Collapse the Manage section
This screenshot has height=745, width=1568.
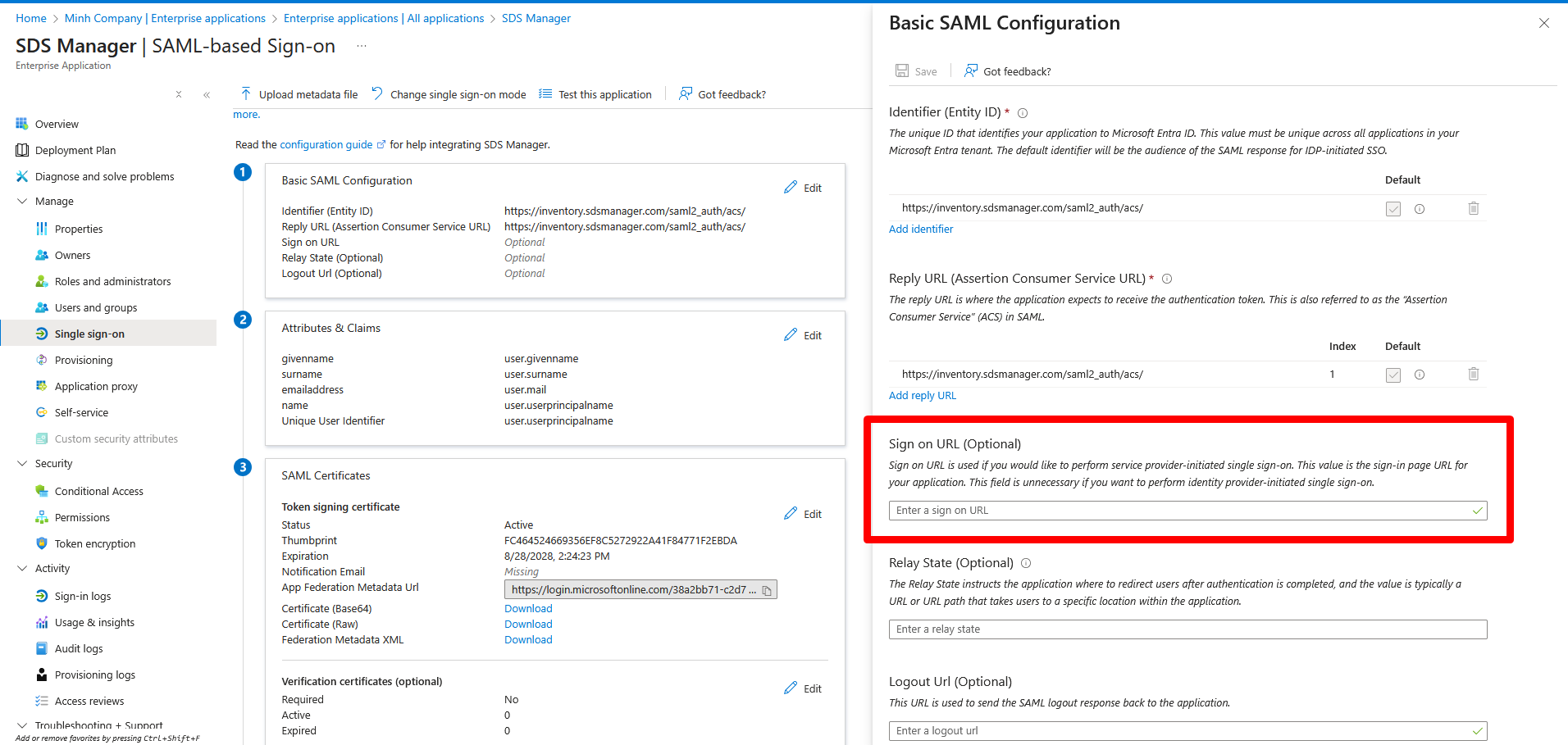(x=22, y=201)
